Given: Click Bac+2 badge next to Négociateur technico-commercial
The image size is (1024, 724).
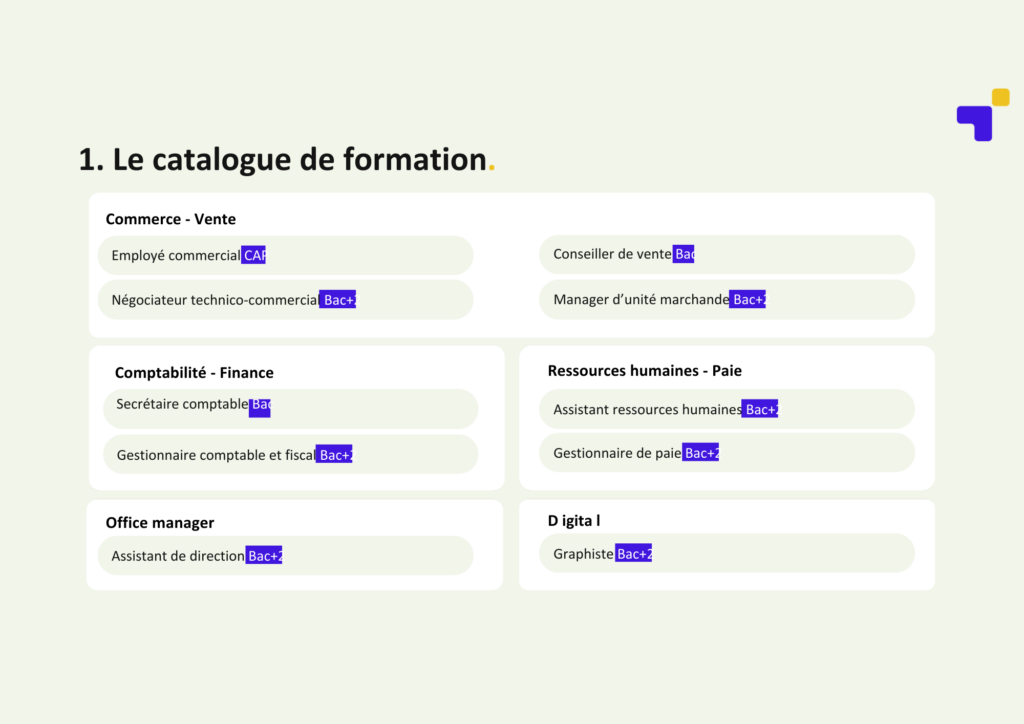Looking at the screenshot, I should click(338, 299).
